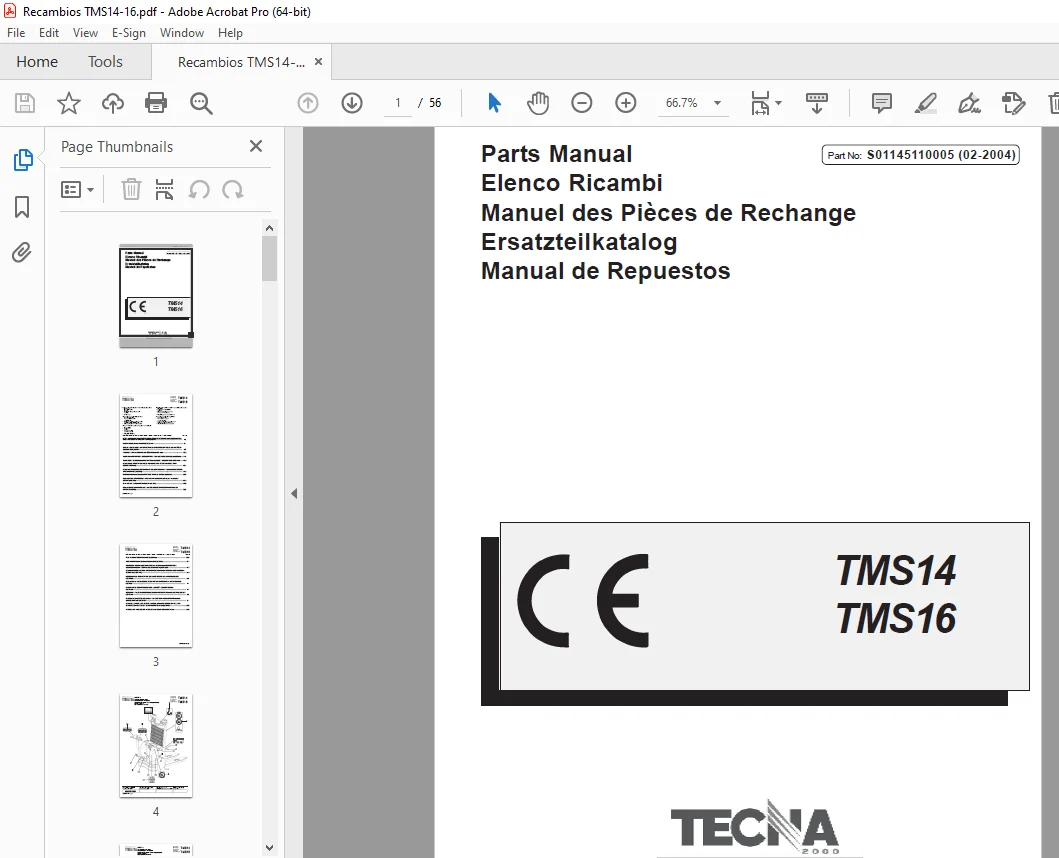Click the page number input field

tap(398, 103)
